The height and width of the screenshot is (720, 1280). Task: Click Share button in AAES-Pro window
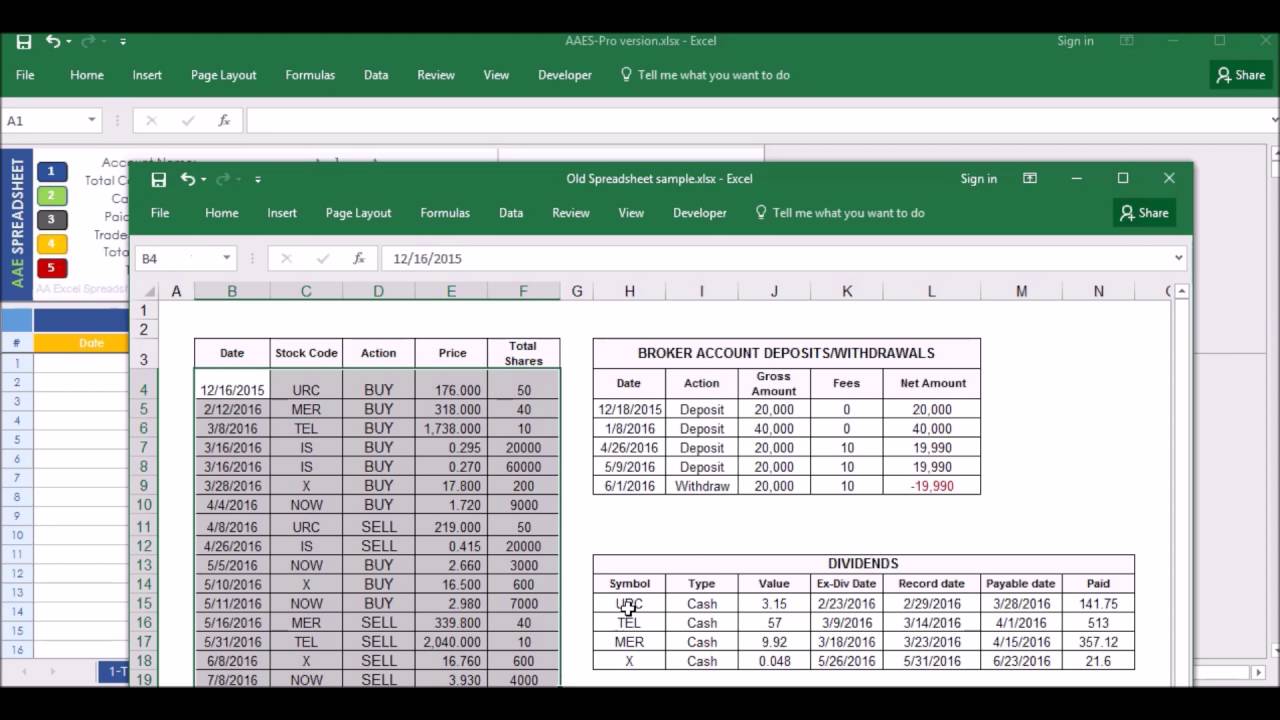point(1241,75)
